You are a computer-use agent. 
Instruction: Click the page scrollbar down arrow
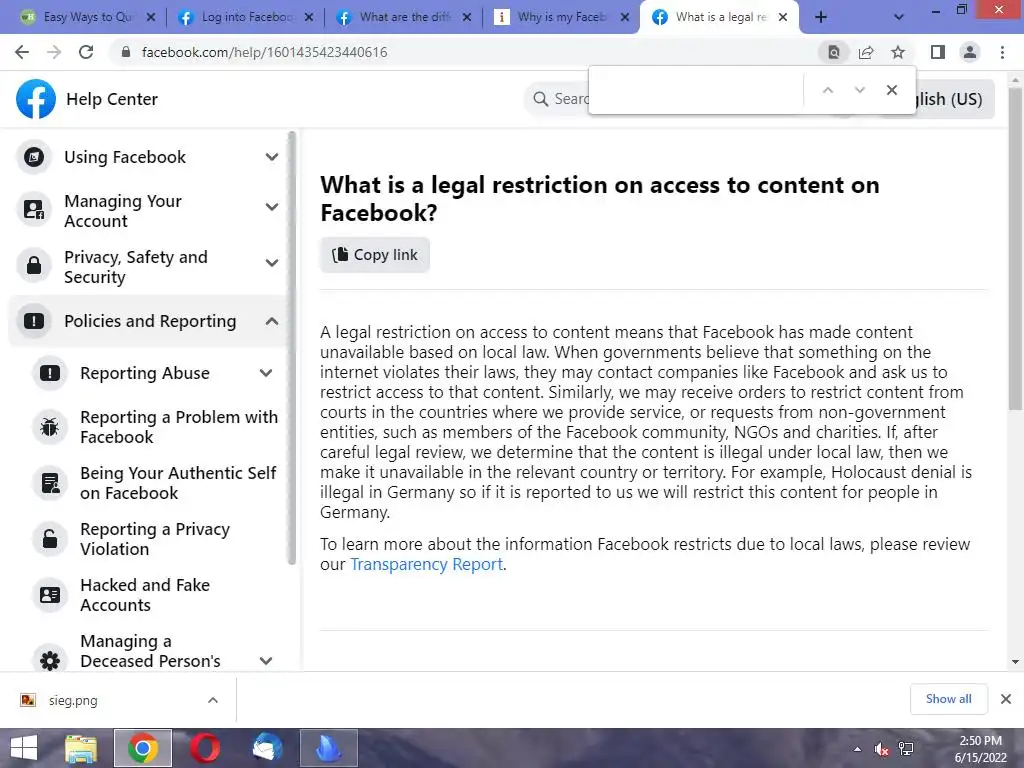(1015, 662)
